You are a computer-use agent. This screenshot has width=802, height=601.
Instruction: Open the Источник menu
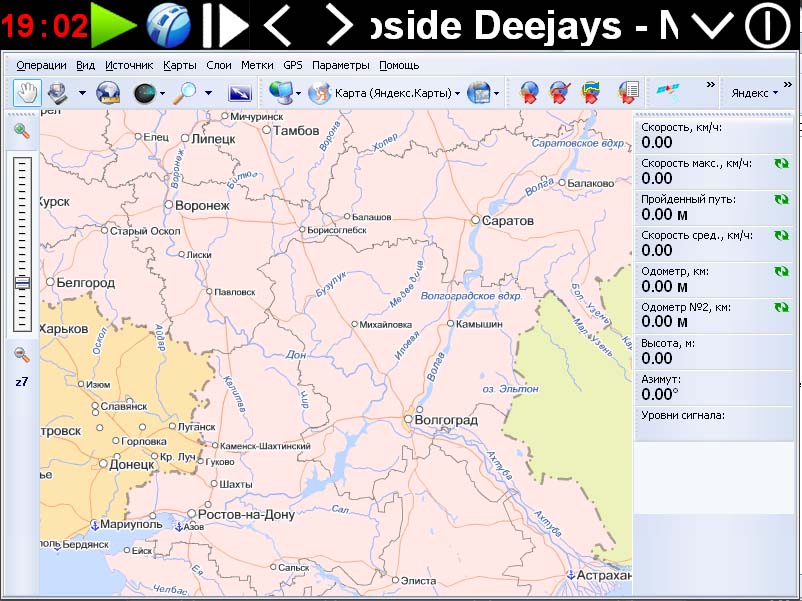pyautogui.click(x=129, y=65)
